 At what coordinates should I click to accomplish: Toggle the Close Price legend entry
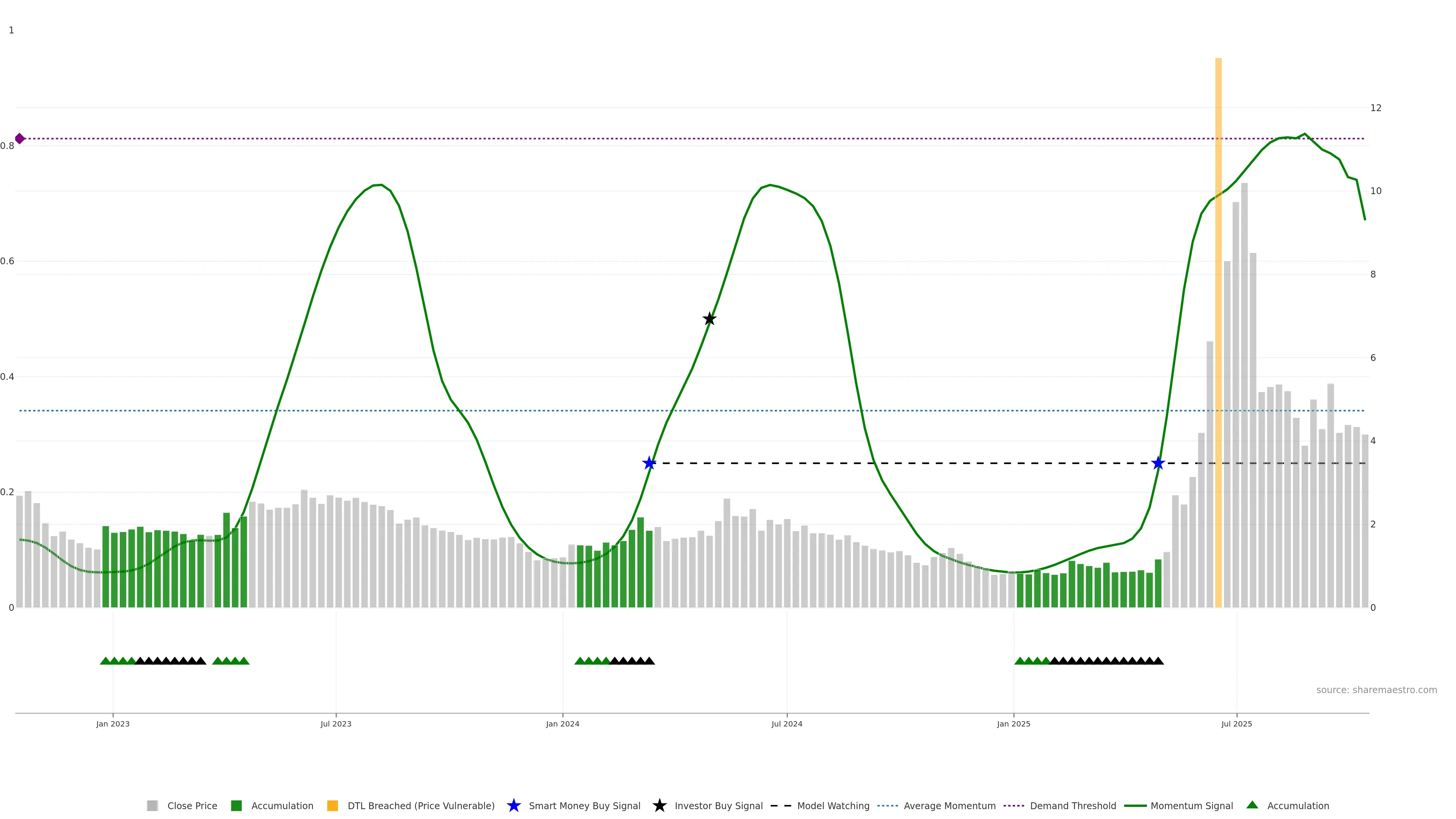point(191,805)
